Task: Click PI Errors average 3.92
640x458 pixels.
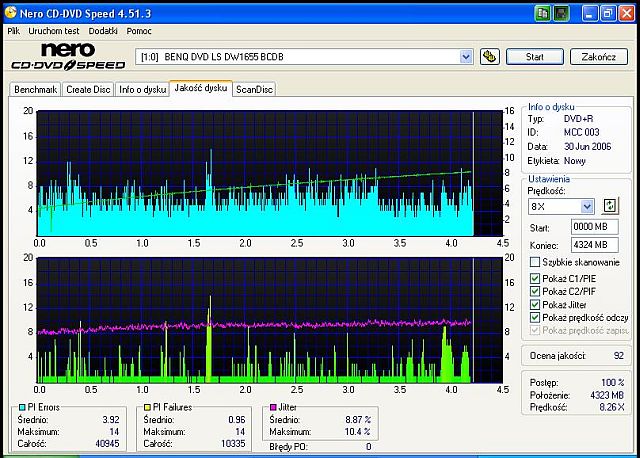Action: click(111, 420)
